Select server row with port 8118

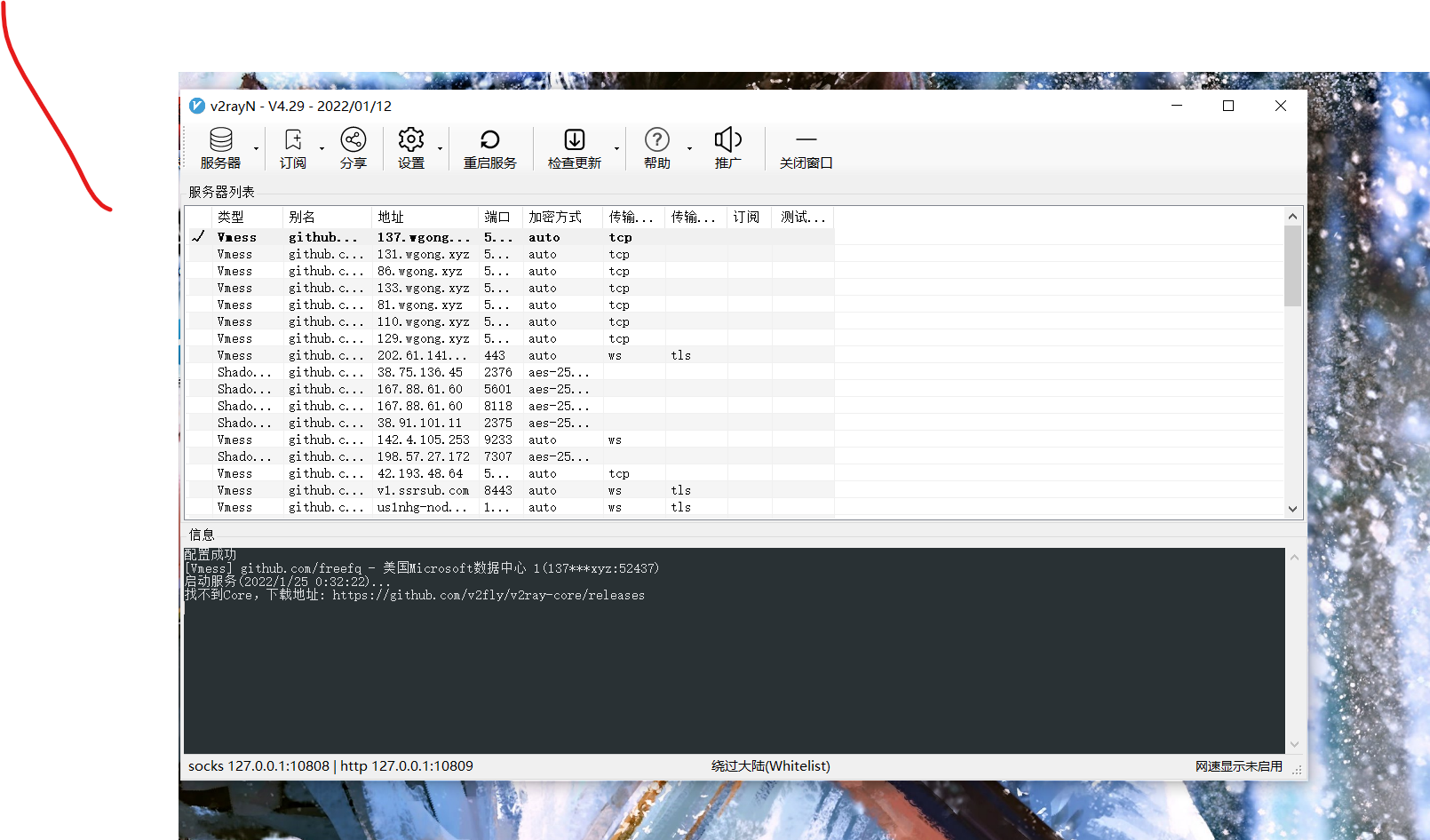[x=511, y=406]
